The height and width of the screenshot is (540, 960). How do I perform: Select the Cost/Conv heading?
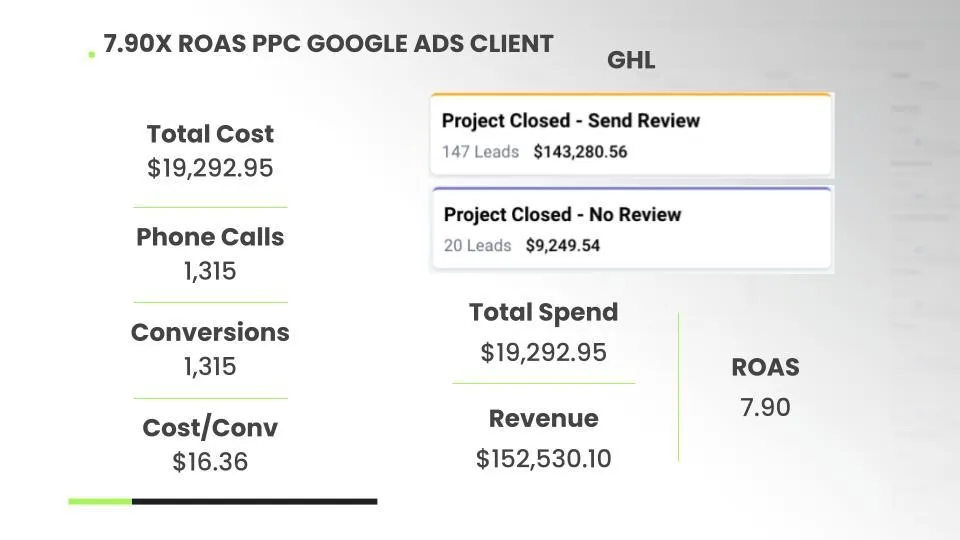tap(210, 428)
